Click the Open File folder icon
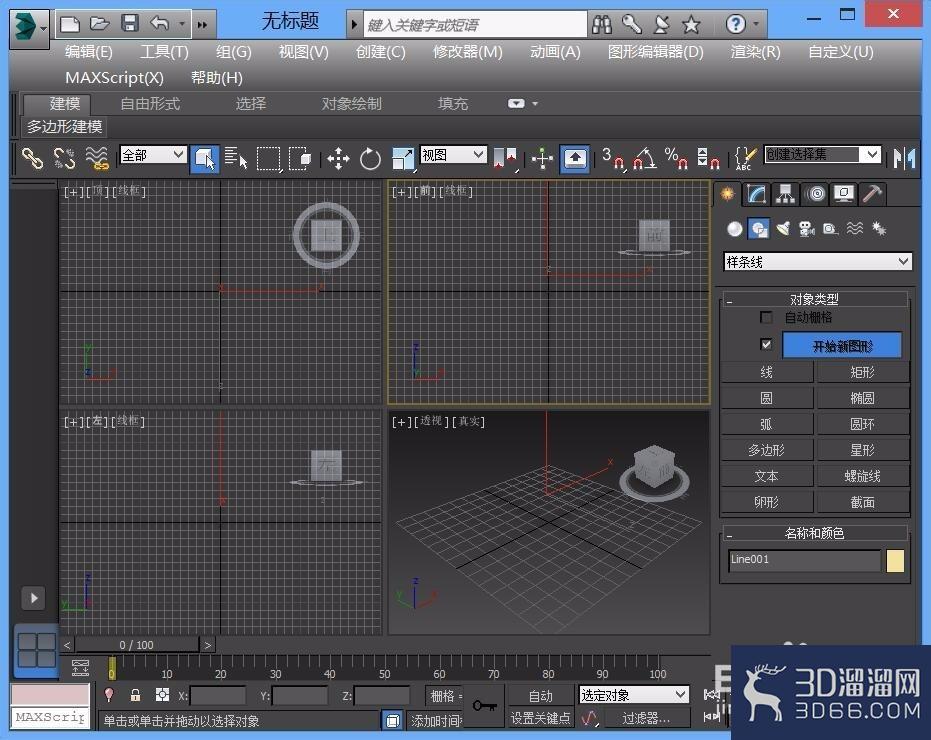931x740 pixels. pos(99,24)
